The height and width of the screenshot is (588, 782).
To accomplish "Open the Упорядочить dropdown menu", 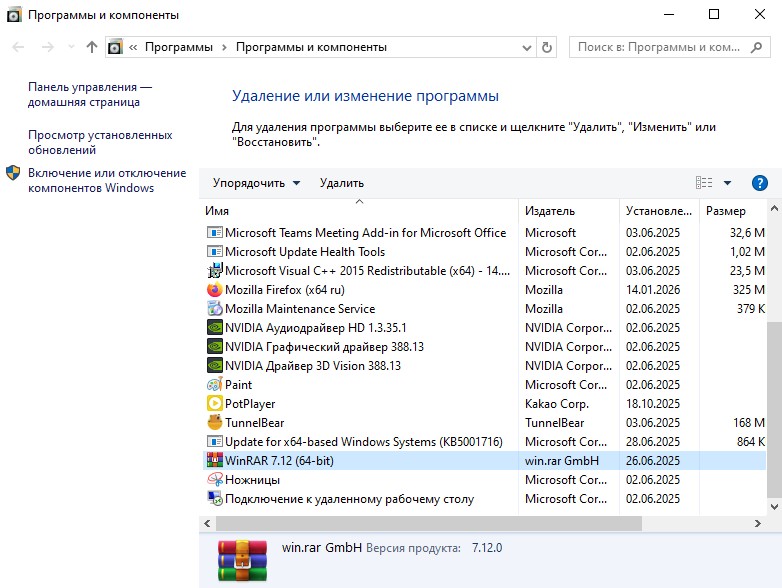I will tap(256, 183).
